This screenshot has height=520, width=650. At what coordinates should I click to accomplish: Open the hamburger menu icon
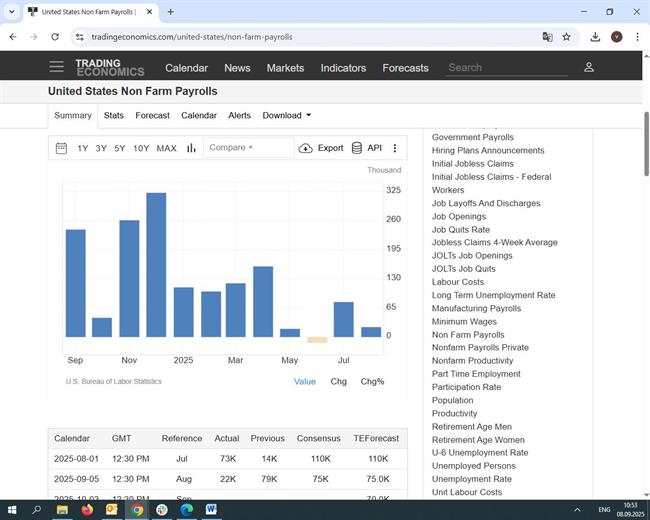pyautogui.click(x=56, y=67)
